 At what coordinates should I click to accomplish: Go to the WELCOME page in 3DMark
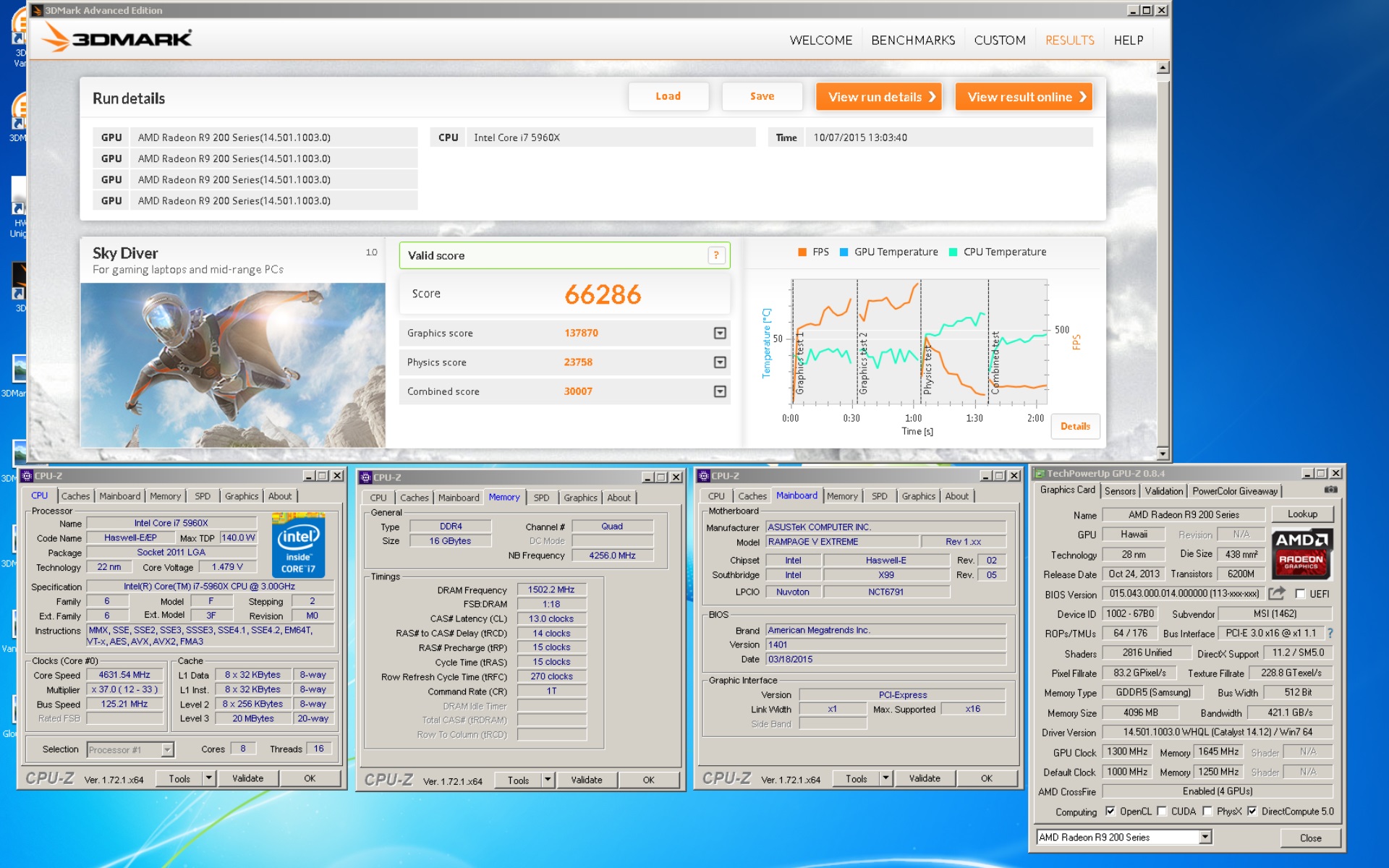(820, 41)
